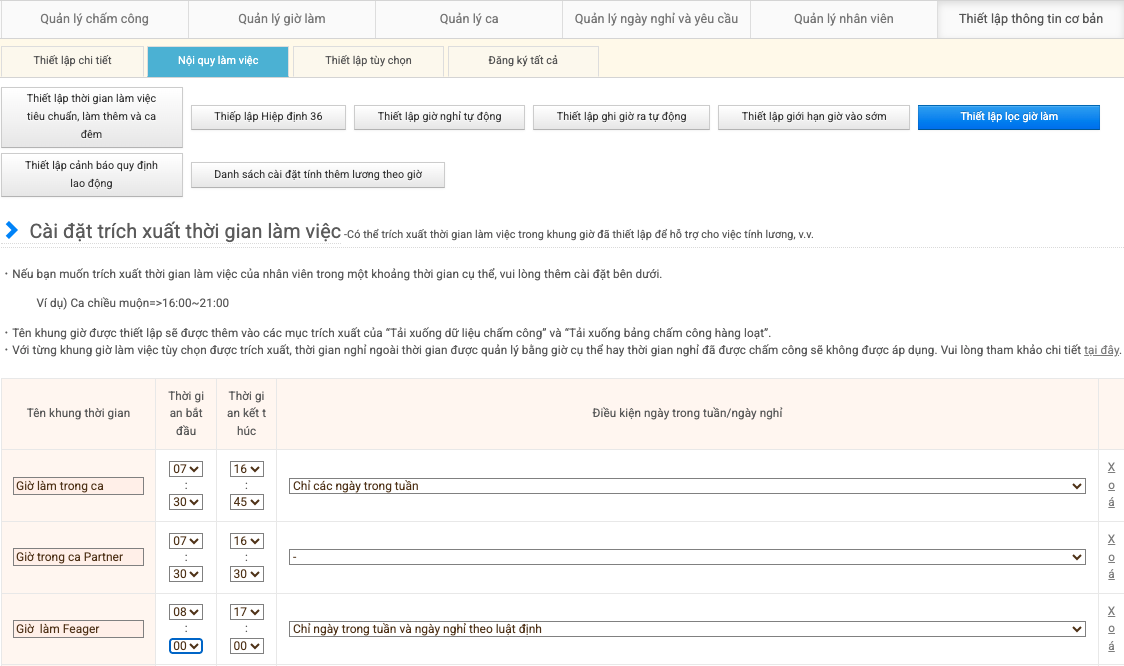The width and height of the screenshot is (1124, 666).
Task: Open Thiết lập giờ nghỉ tự động
Action: (439, 117)
